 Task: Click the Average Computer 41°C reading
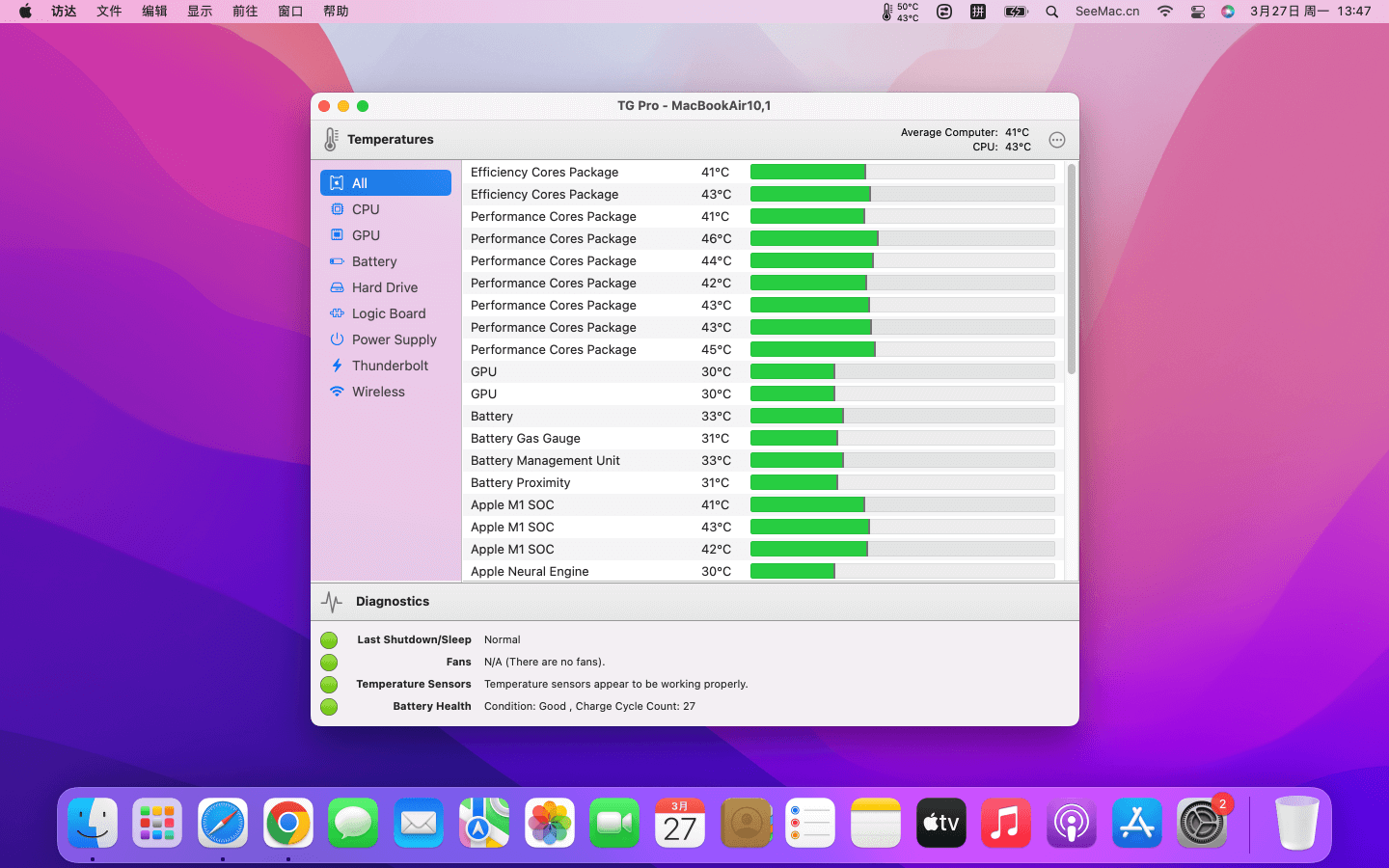coord(965,133)
